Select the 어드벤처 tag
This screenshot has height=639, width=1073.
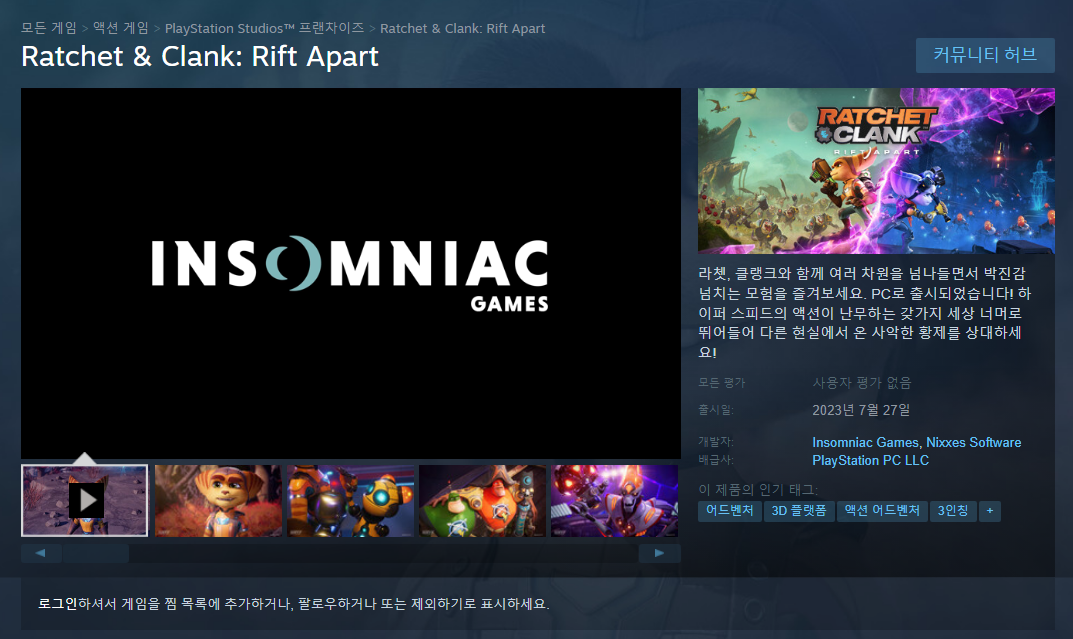click(x=729, y=511)
